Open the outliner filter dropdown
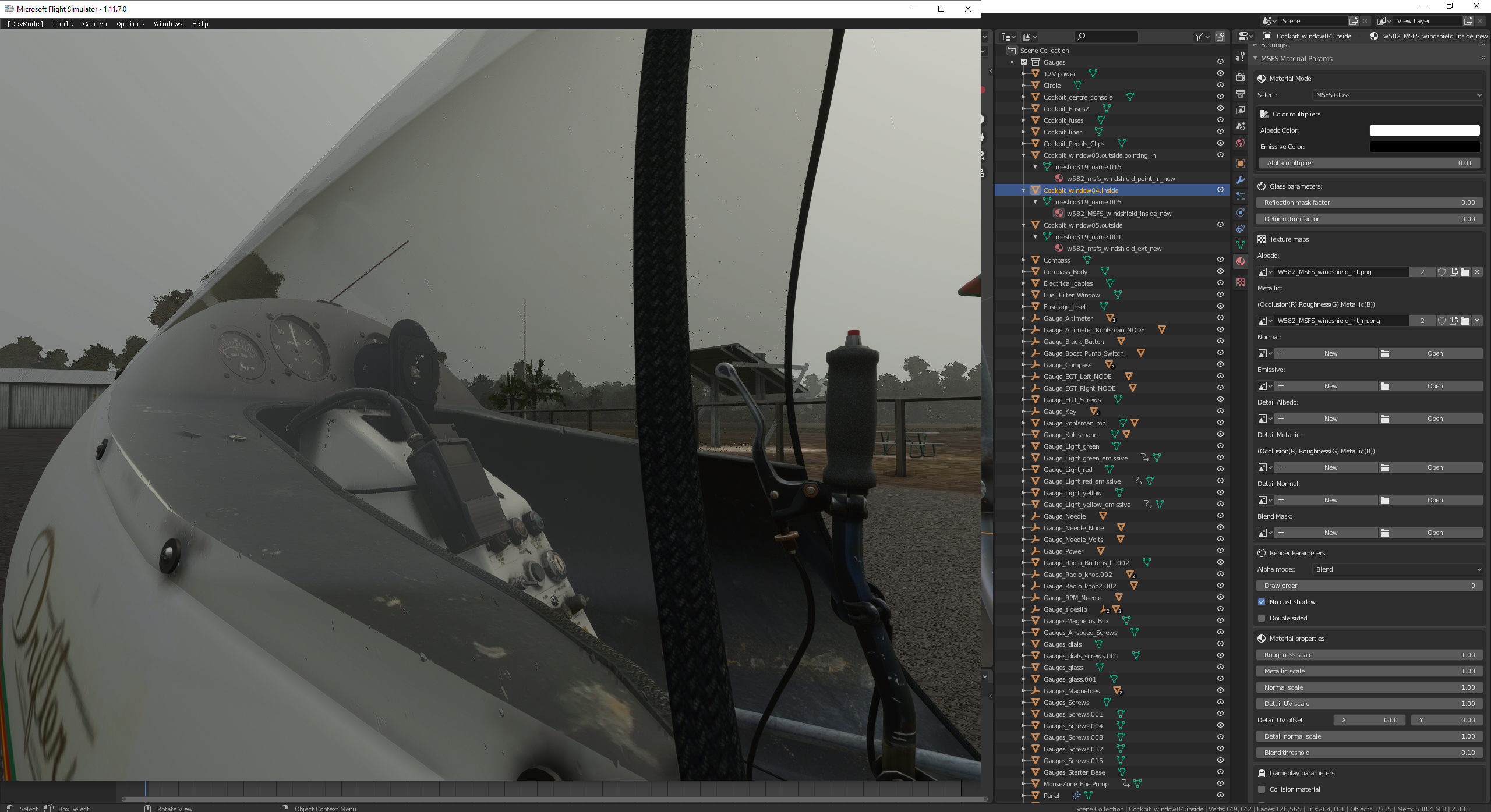The width and height of the screenshot is (1491, 812). 1202,36
